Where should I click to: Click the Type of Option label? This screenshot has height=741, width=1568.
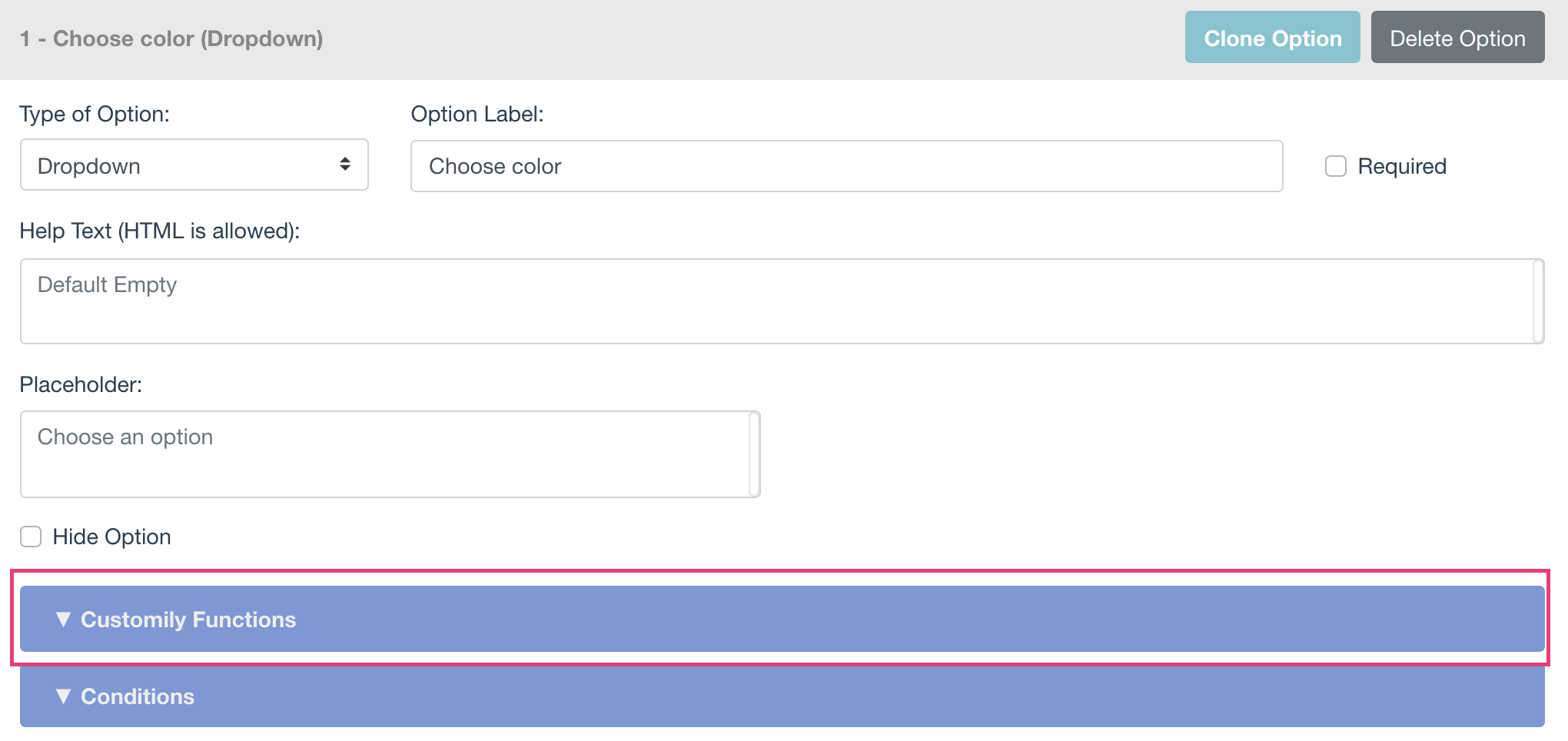pos(95,114)
